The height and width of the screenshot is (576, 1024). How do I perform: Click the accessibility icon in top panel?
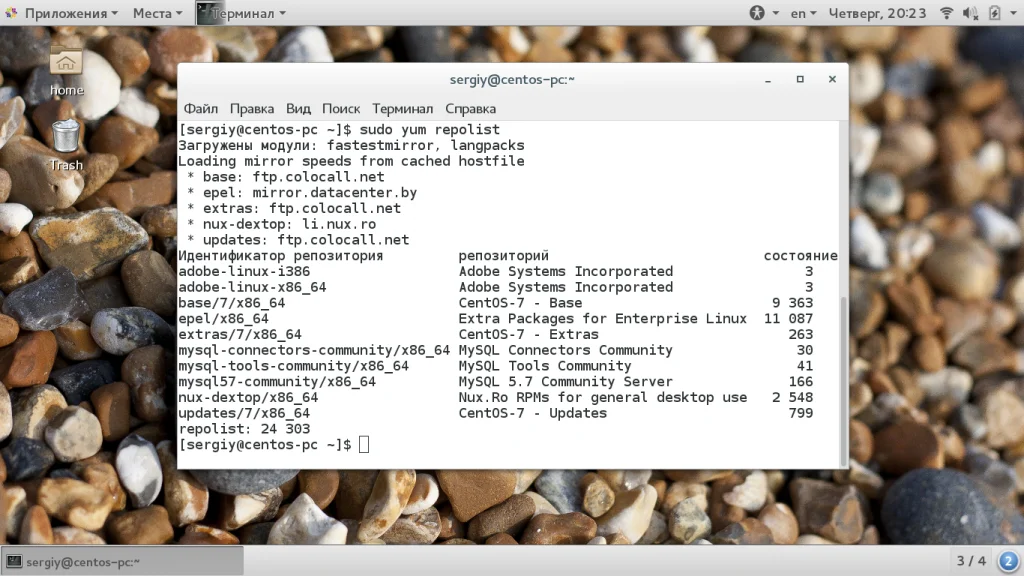(x=757, y=13)
